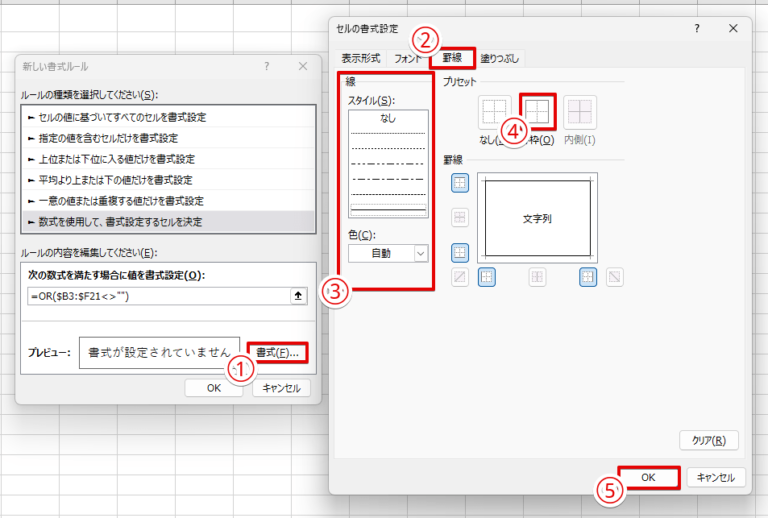Viewport: 768px width, 518px height.
Task: Switch to the 罫線 tab
Action: pos(459,58)
